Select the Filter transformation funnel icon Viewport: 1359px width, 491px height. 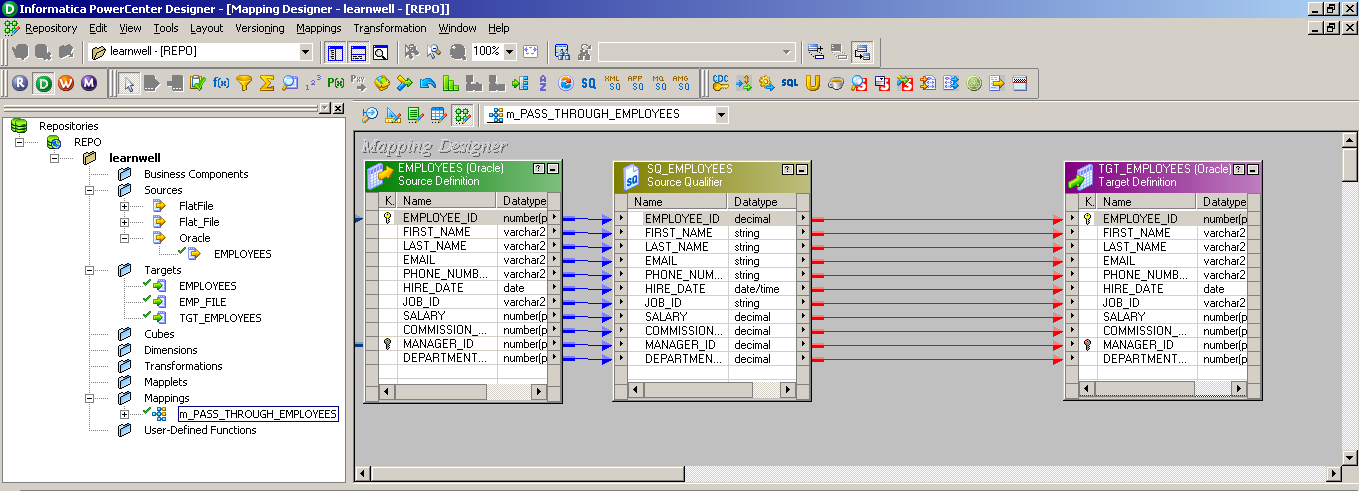pos(243,83)
